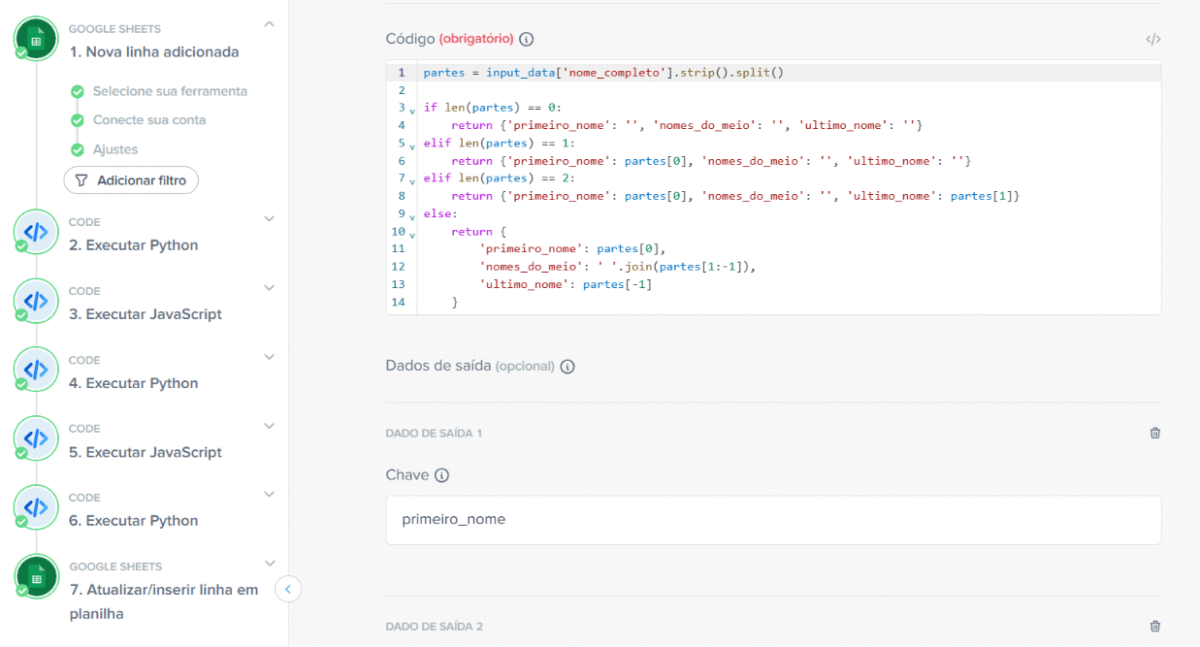This screenshot has height=647, width=1200.
Task: Click the code icon for step 4 Executar Python
Action: click(x=36, y=370)
